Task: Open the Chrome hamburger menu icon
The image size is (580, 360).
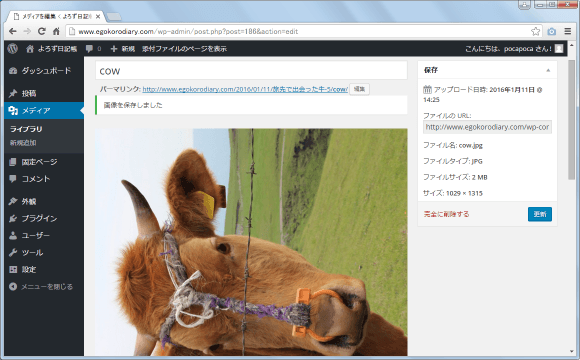Action: click(568, 31)
